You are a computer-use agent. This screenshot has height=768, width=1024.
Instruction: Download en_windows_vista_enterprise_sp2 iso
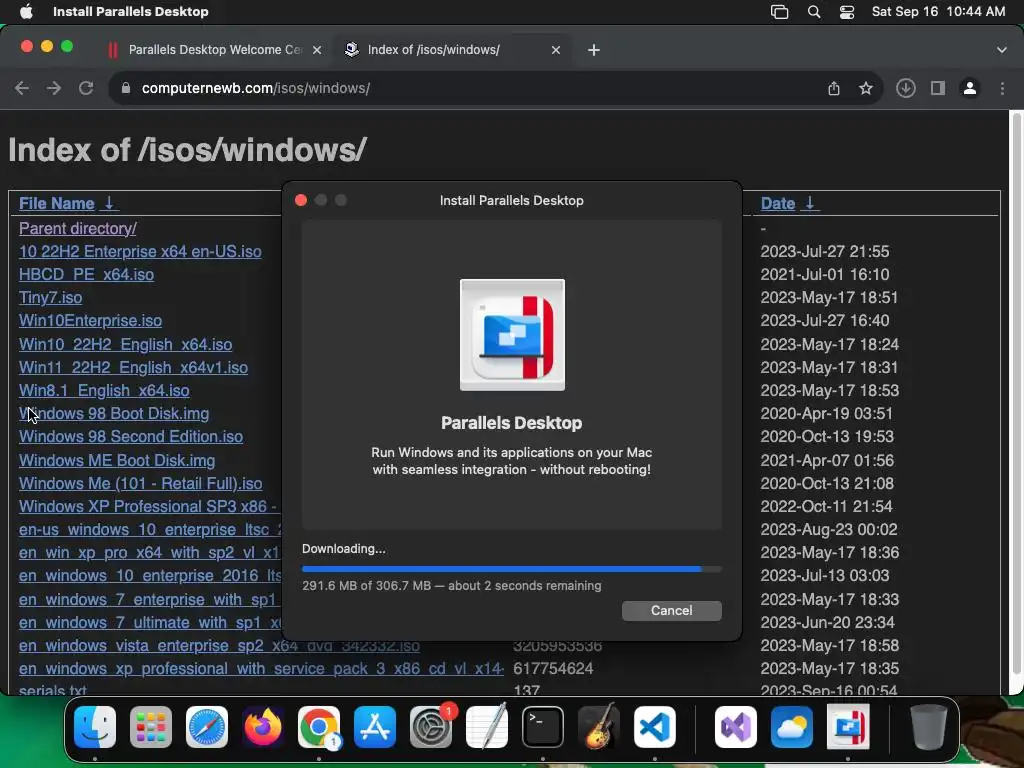coord(219,646)
